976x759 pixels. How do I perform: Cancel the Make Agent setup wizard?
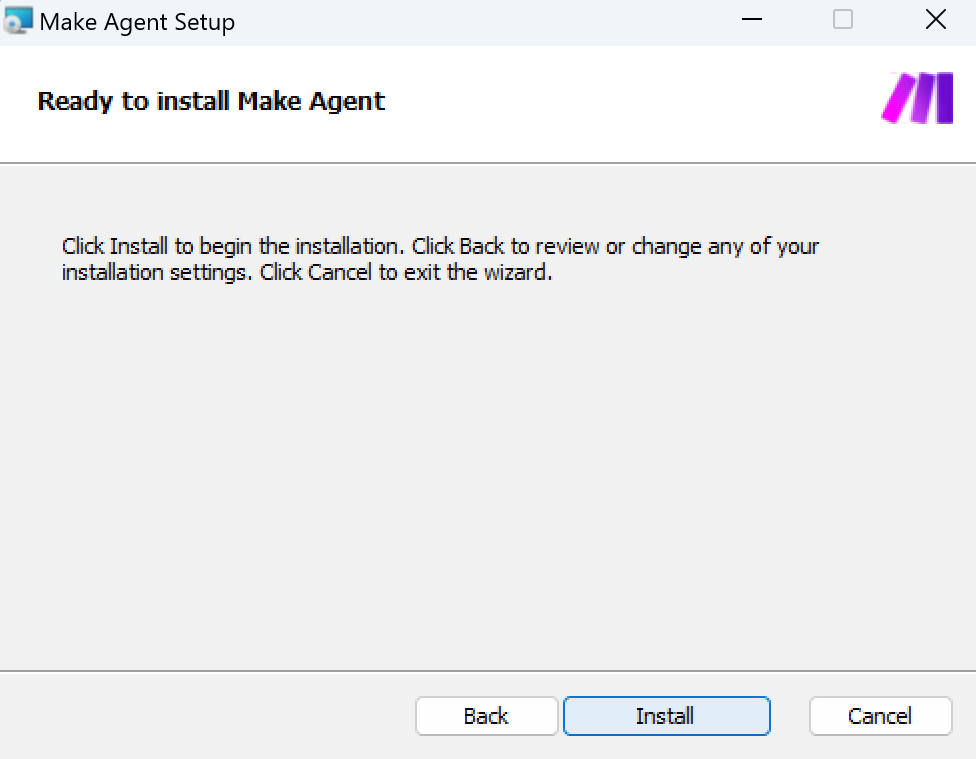pyautogui.click(x=880, y=716)
